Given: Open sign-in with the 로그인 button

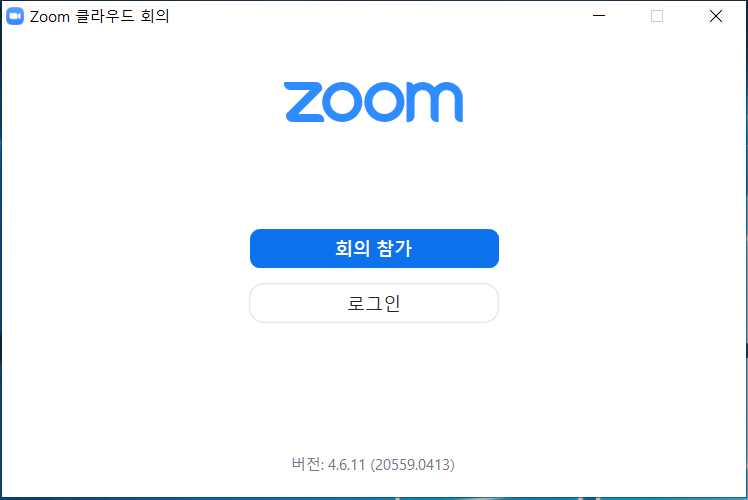Looking at the screenshot, I should click(374, 303).
